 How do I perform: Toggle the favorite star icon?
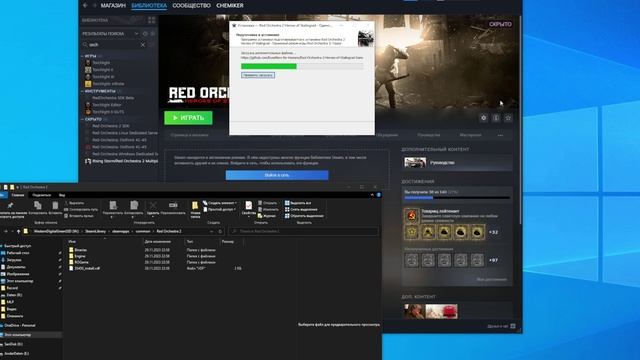(508, 118)
